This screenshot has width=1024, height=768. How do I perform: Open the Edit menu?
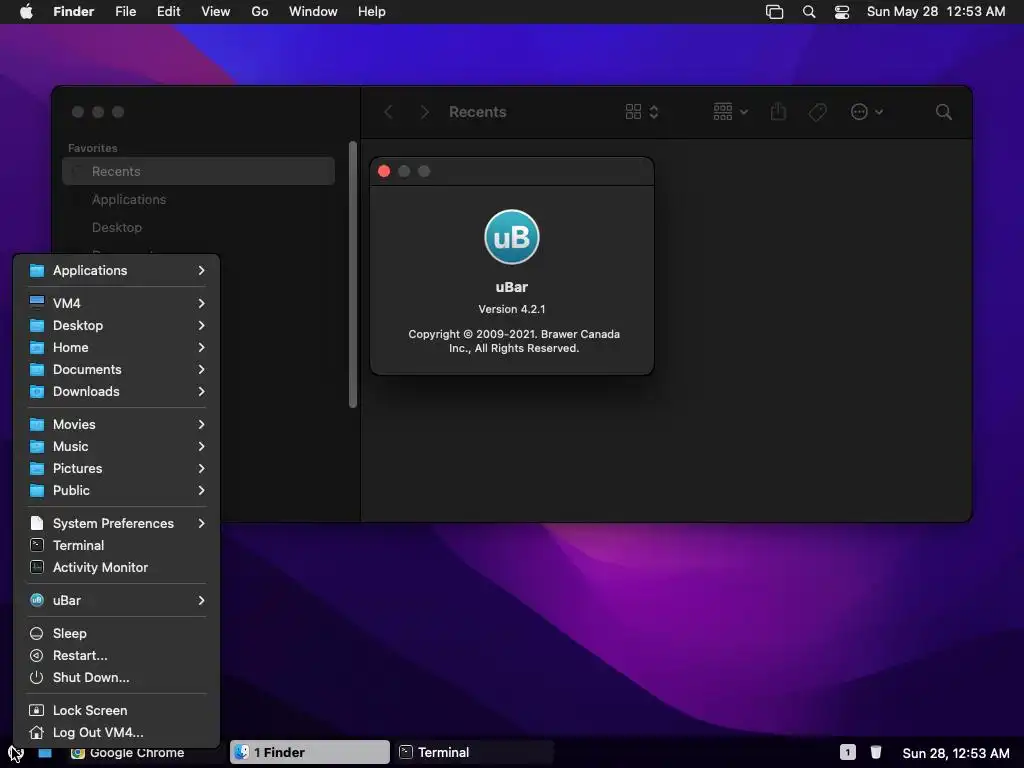coord(168,12)
